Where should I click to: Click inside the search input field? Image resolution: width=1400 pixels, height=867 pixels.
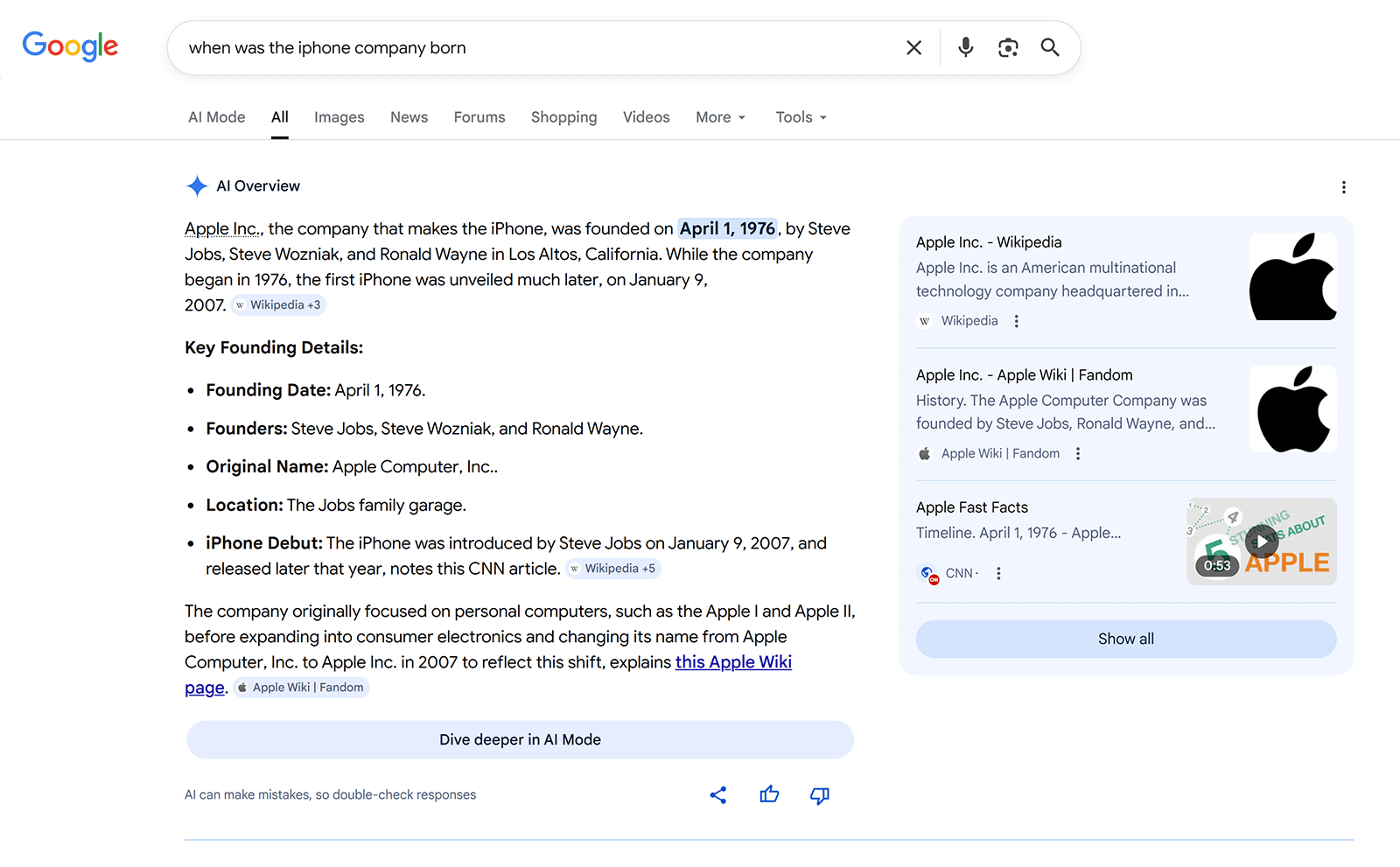point(525,47)
